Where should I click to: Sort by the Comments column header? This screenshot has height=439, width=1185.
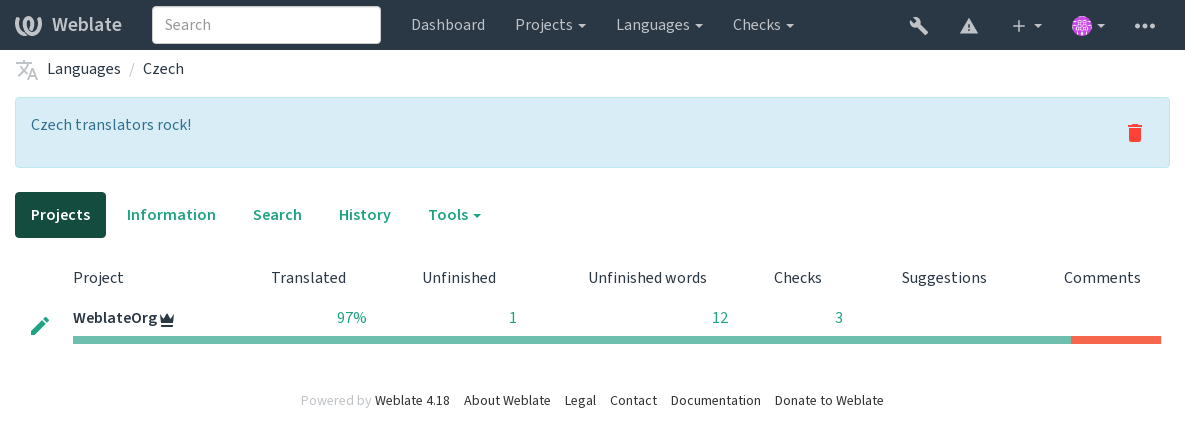(x=1102, y=278)
